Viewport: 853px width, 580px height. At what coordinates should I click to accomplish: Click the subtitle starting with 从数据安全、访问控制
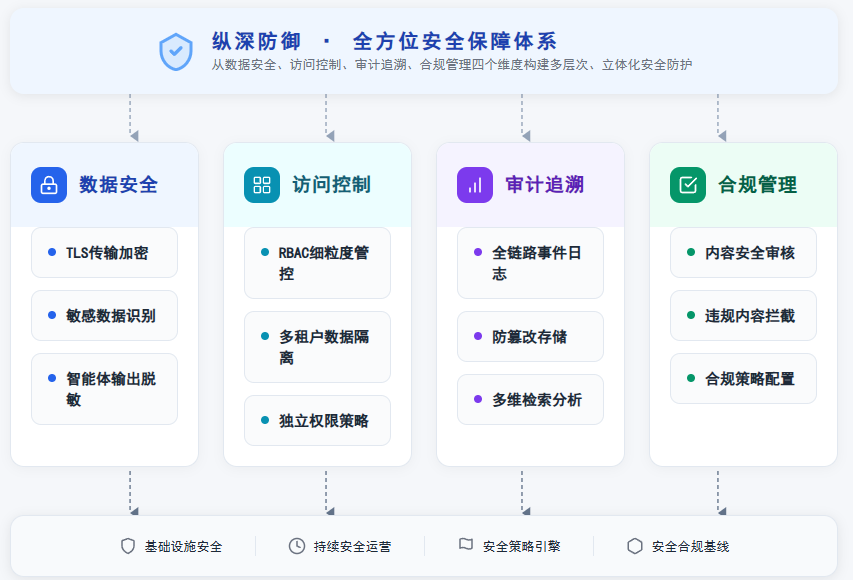452,65
